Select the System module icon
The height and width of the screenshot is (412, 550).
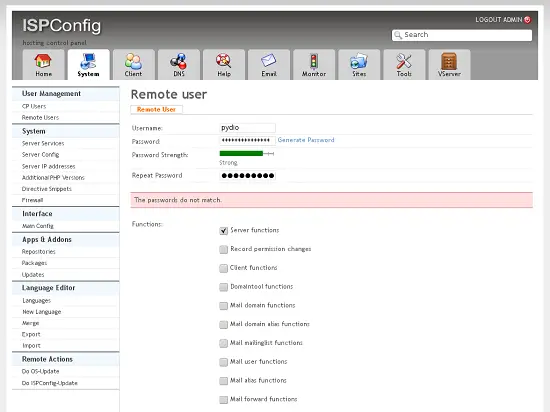(88, 61)
